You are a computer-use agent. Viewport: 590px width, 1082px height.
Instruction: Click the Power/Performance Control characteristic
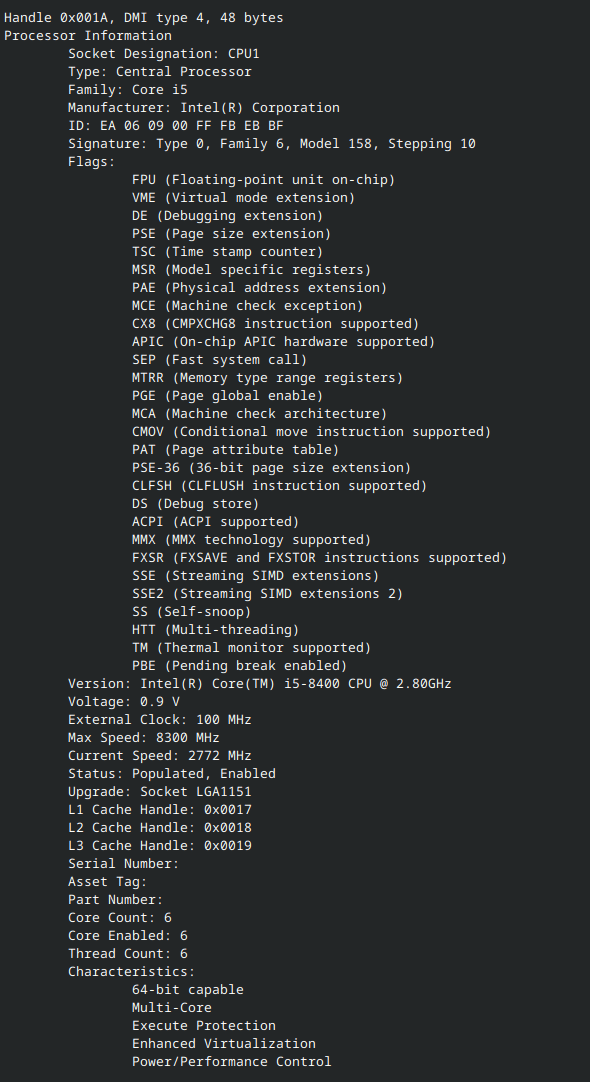point(232,1061)
